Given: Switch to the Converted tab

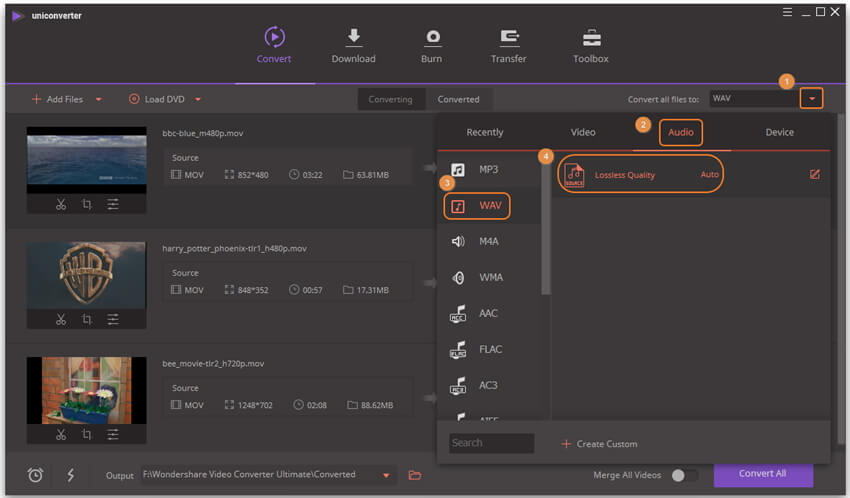Looking at the screenshot, I should coord(459,99).
